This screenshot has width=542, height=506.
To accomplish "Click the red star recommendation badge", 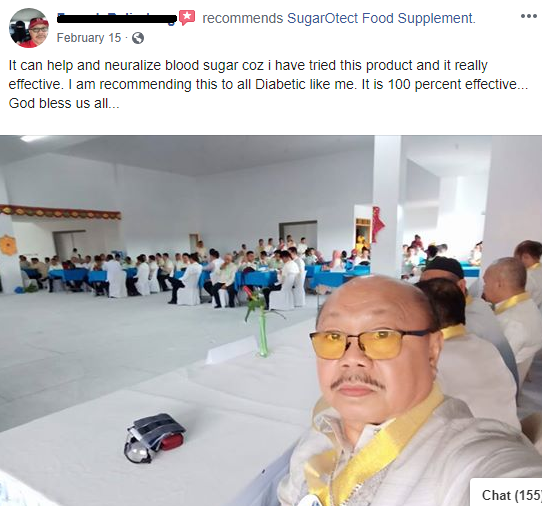I will pos(187,18).
